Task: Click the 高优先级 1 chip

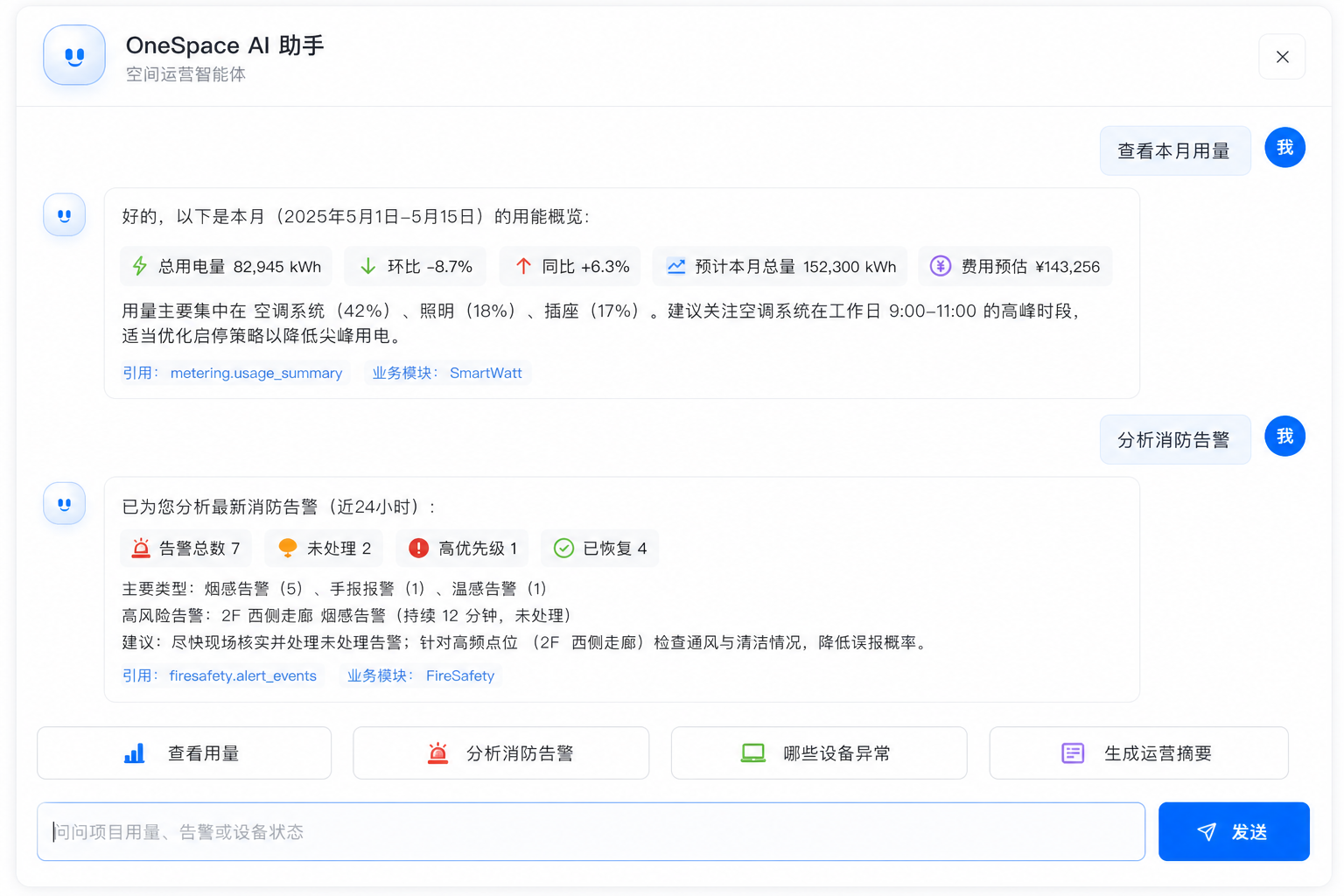Action: click(x=462, y=549)
